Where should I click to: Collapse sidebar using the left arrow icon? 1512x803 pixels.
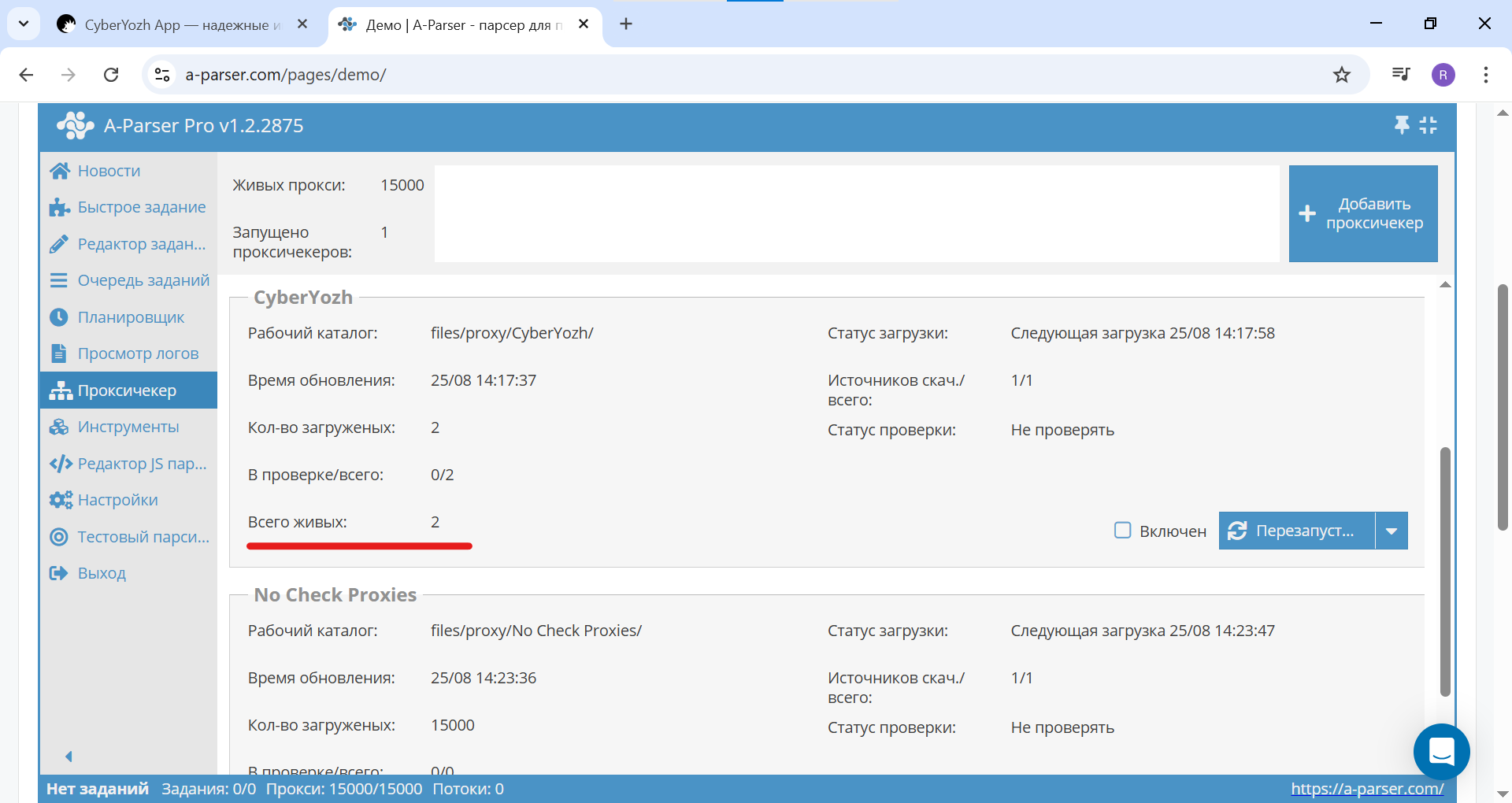[69, 757]
